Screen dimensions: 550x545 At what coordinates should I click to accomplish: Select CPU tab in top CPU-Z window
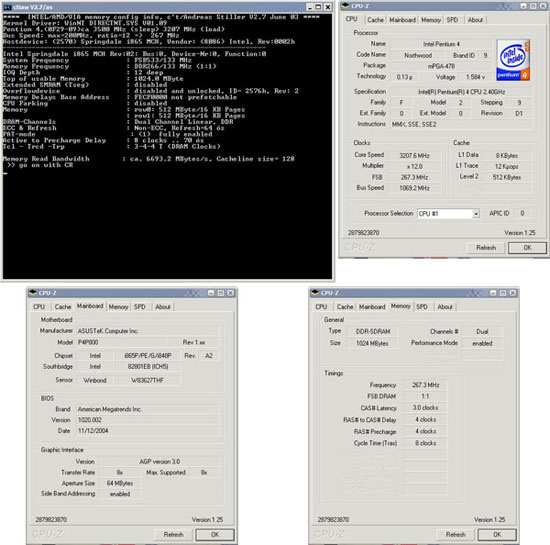click(x=351, y=19)
